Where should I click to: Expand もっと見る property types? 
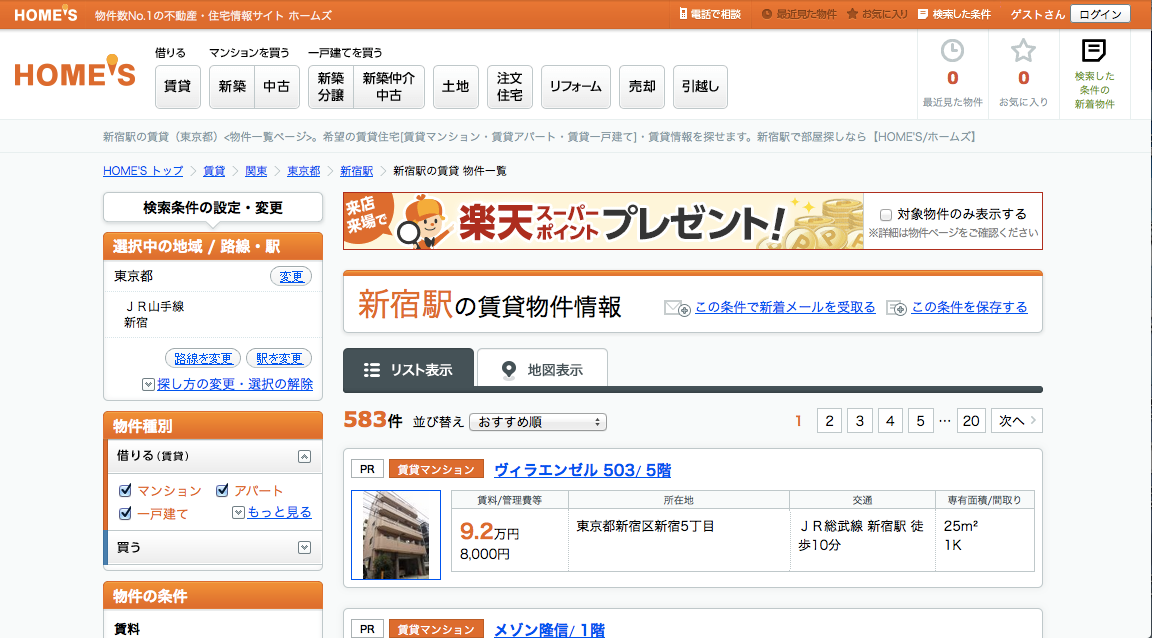272,512
